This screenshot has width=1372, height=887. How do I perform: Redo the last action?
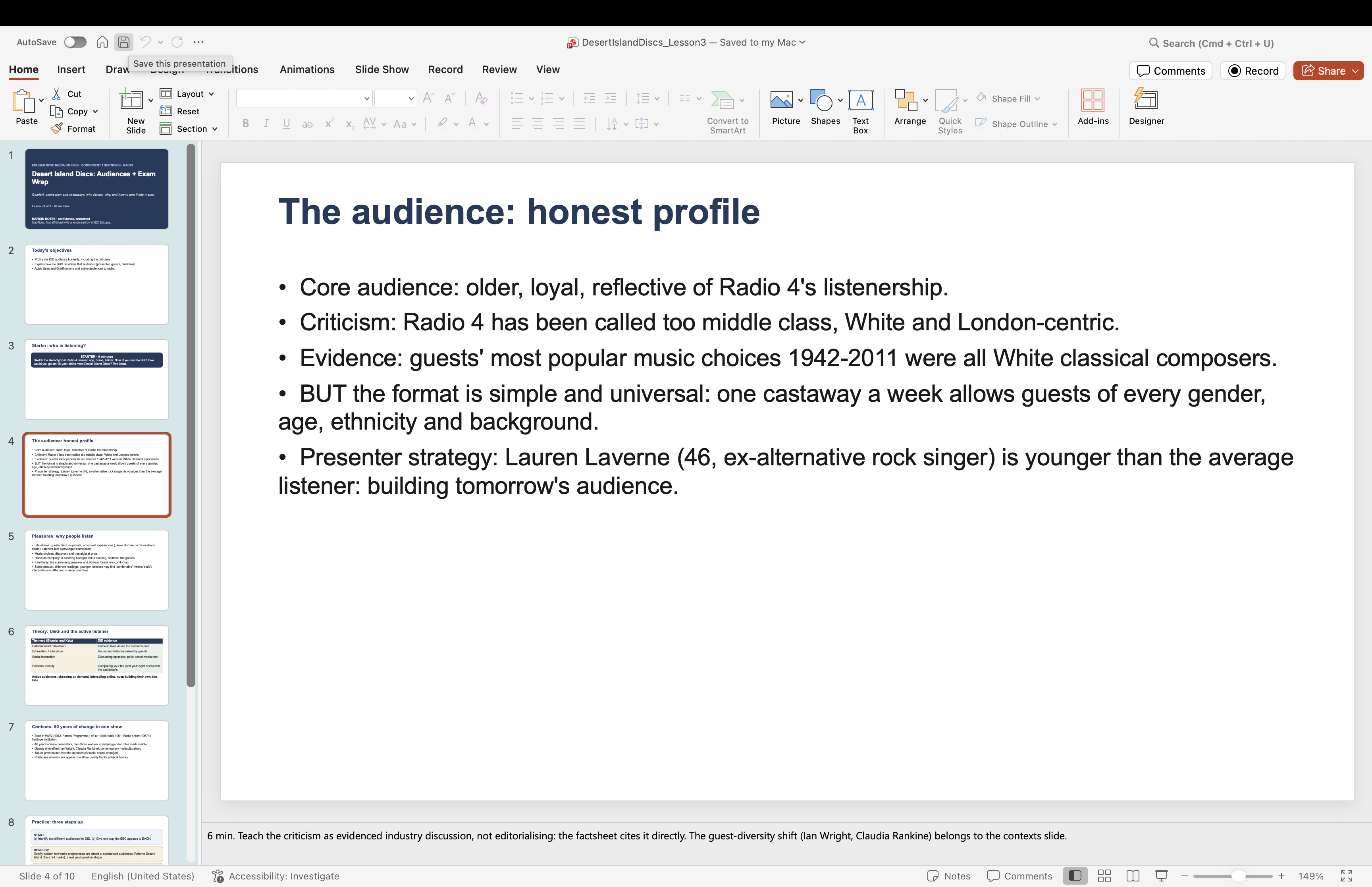(177, 42)
